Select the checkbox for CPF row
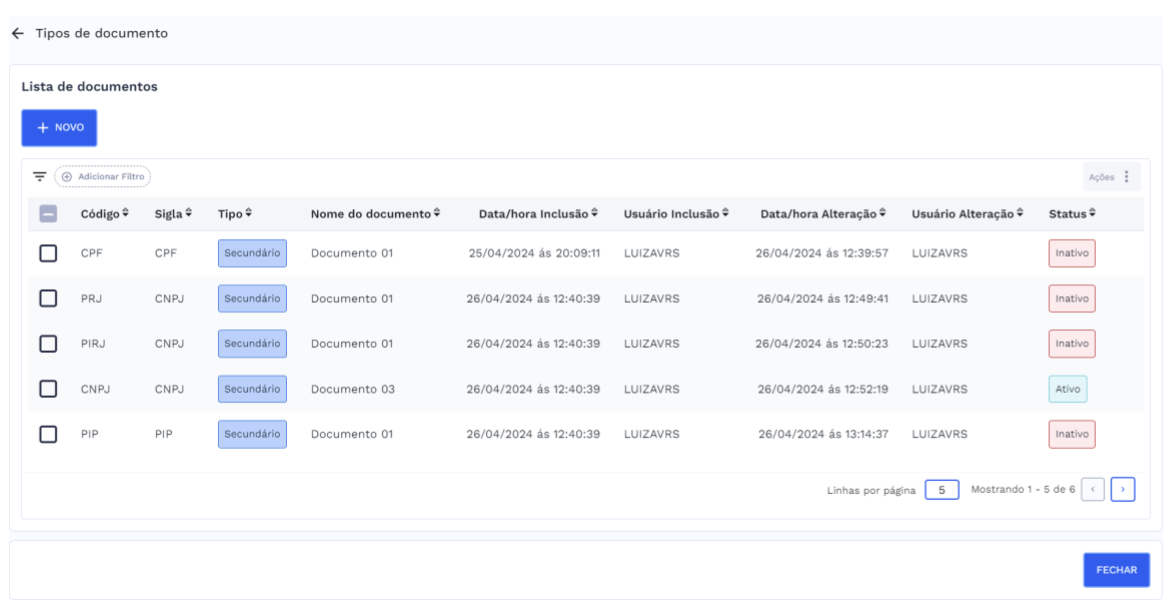This screenshot has height=610, width=1164. tap(48, 254)
